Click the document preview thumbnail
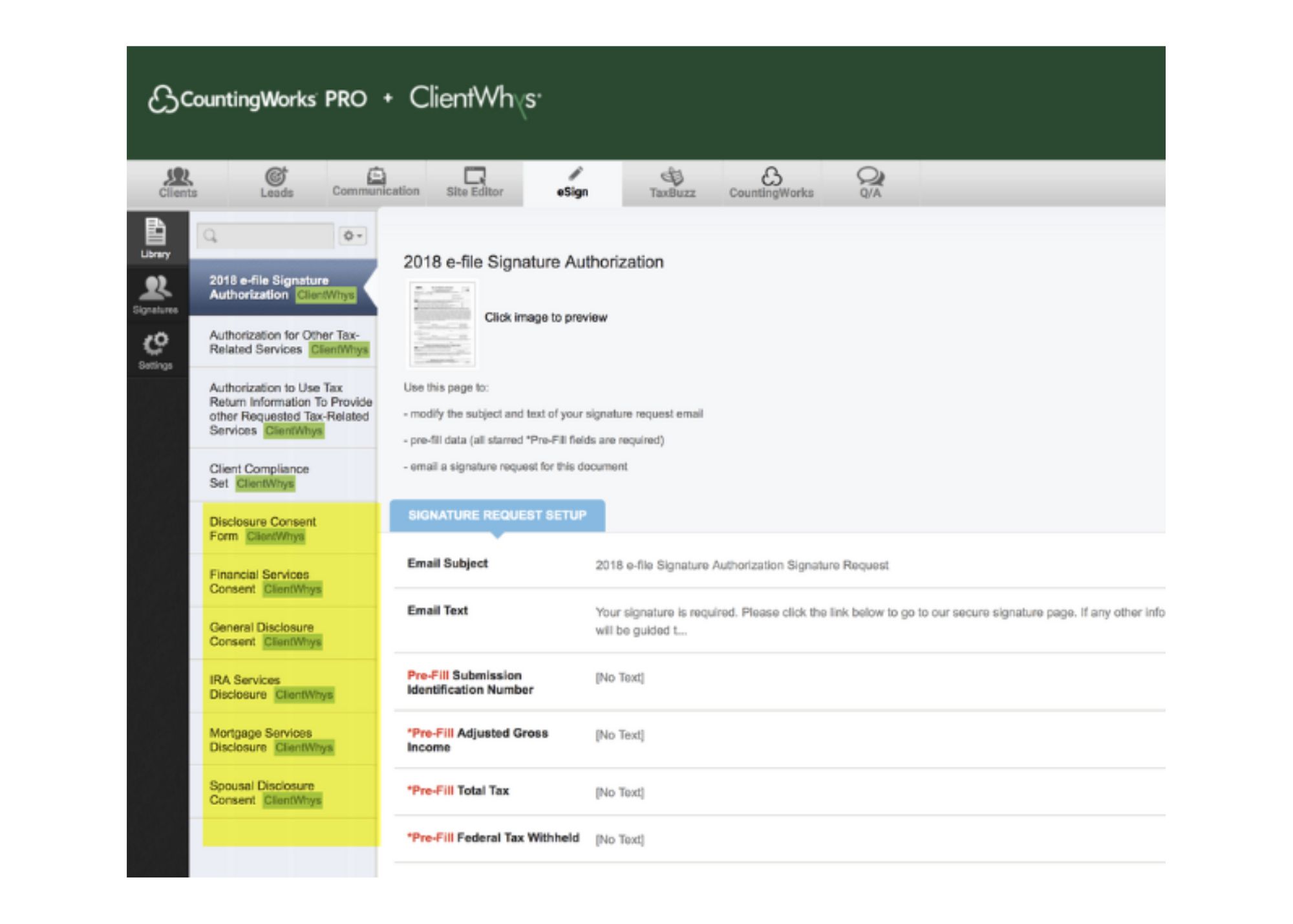This screenshot has height=924, width=1293. tap(442, 324)
